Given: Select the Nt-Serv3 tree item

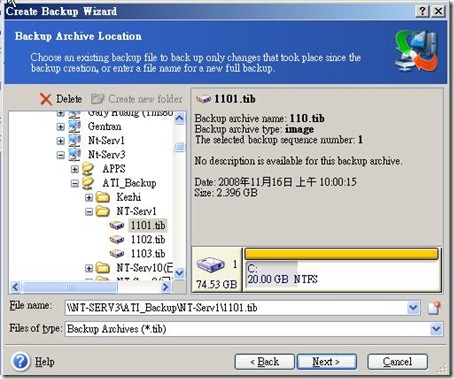Looking at the screenshot, I should tap(106, 154).
